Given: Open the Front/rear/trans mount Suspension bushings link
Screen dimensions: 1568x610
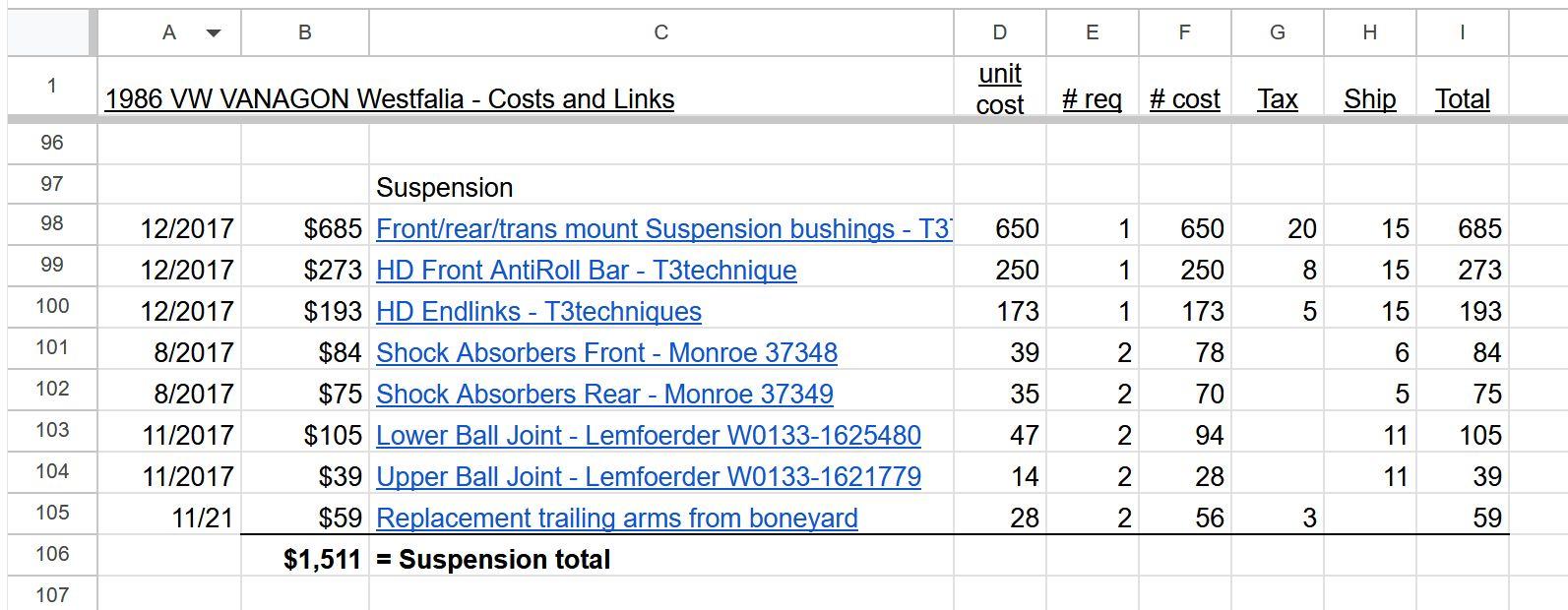Looking at the screenshot, I should 664,229.
